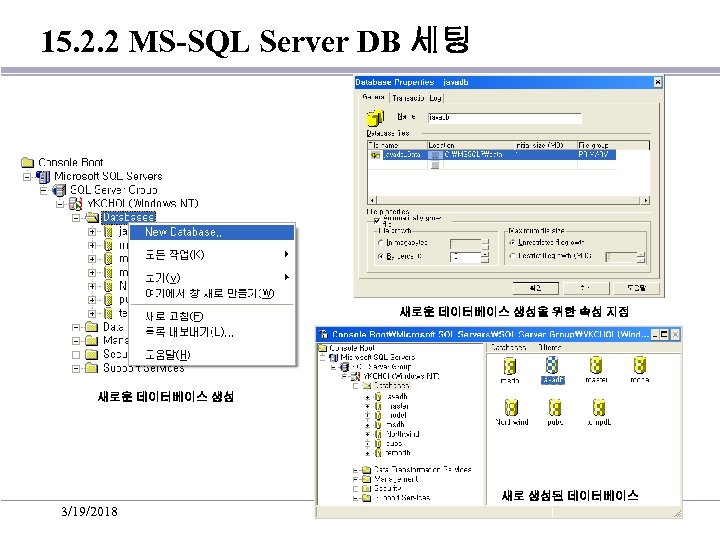720x540 pixels.
Task: Choose 도움말(H) in context menu
Action: tap(212, 354)
